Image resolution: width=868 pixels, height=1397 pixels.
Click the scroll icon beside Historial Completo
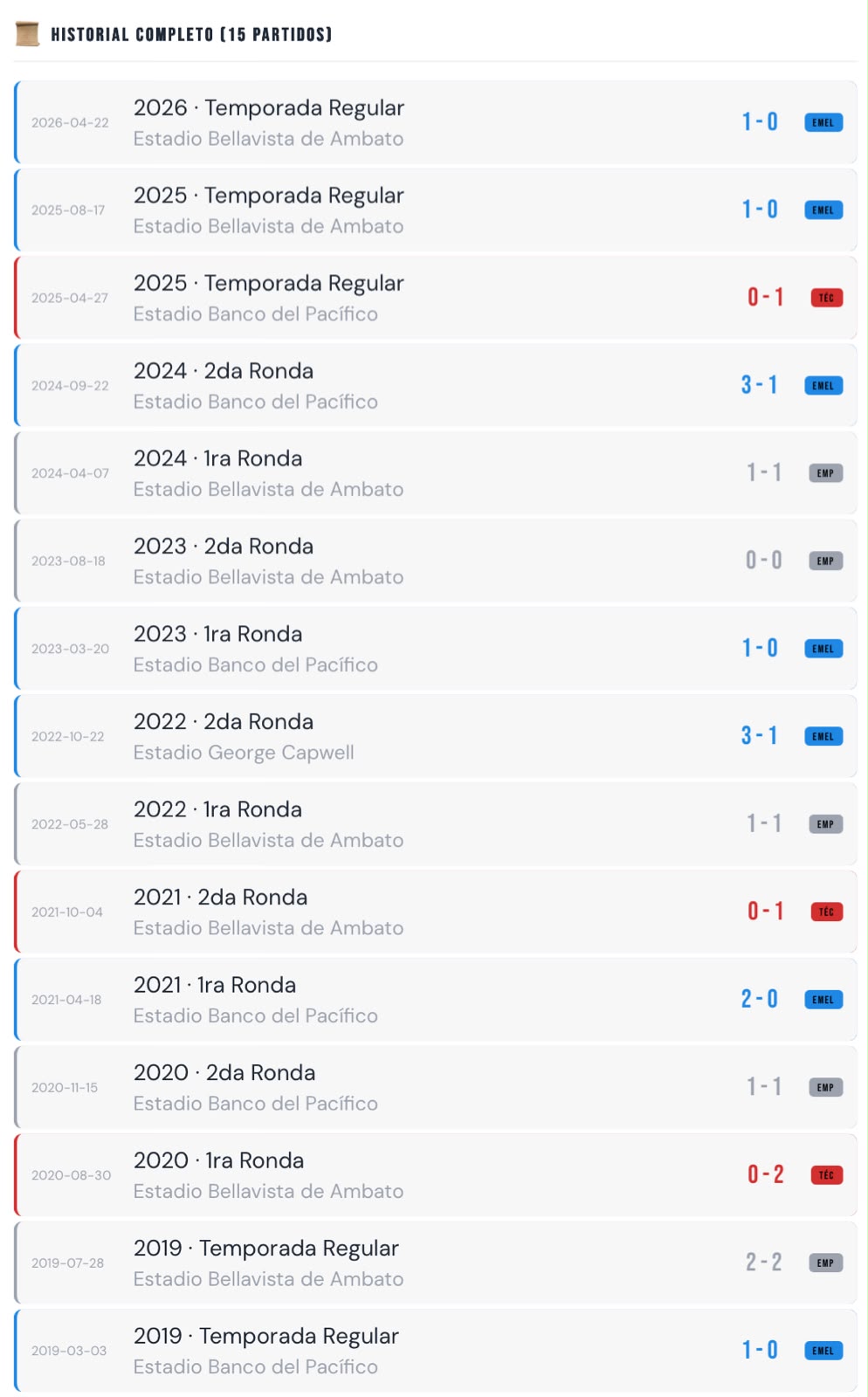tap(27, 34)
